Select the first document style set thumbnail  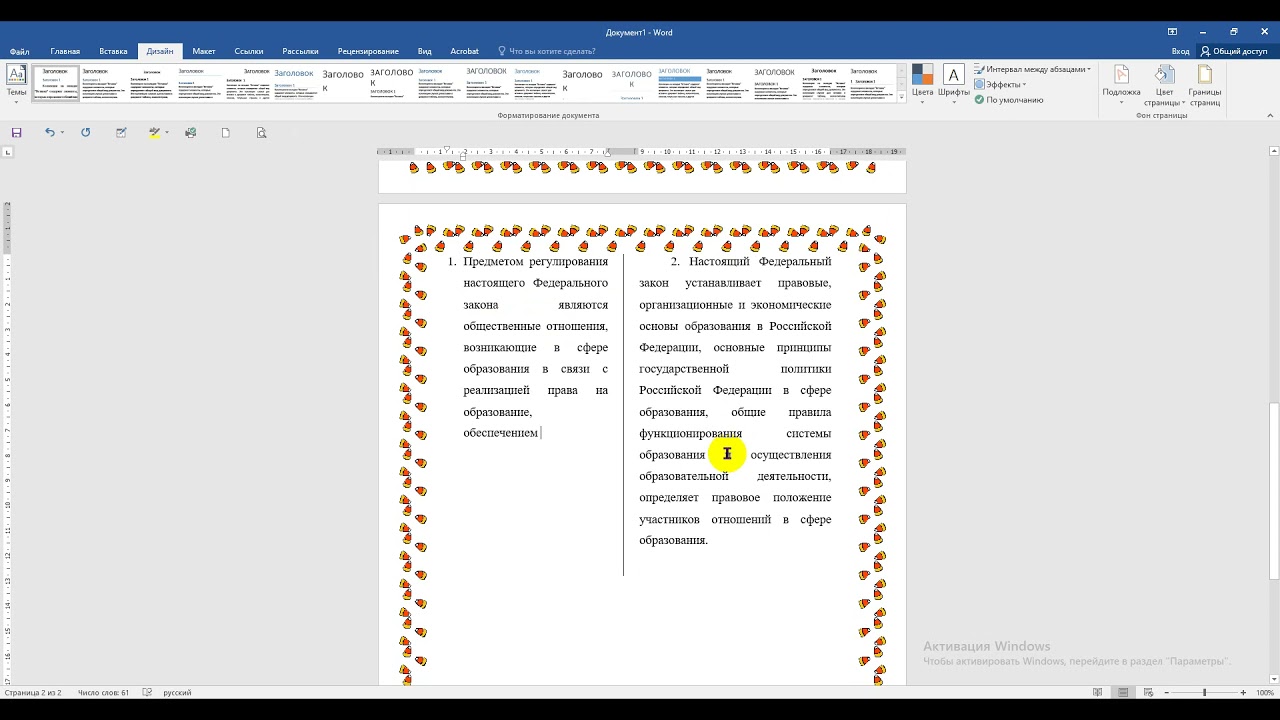(55, 83)
